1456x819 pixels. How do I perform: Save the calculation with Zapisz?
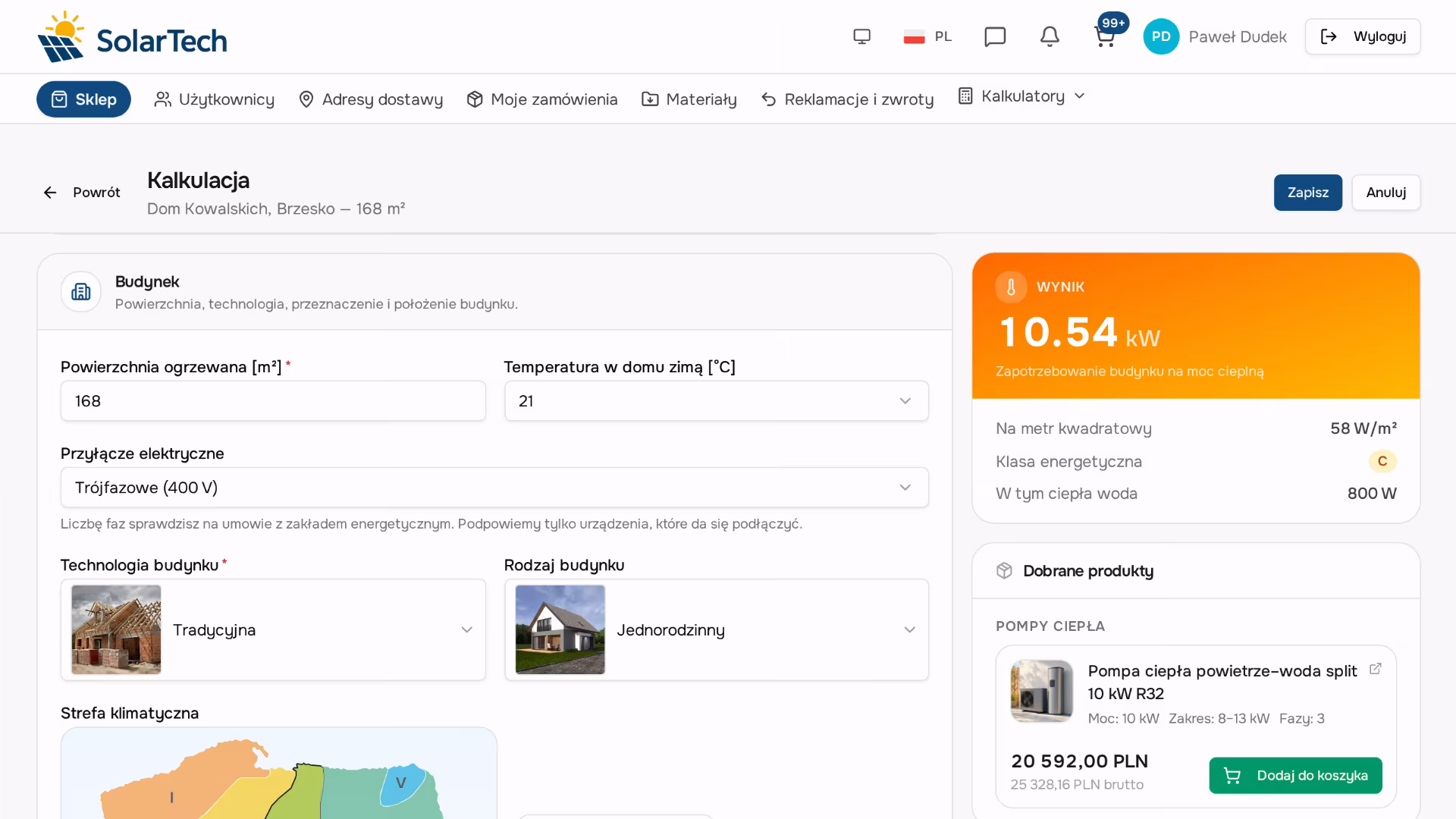[x=1307, y=193]
